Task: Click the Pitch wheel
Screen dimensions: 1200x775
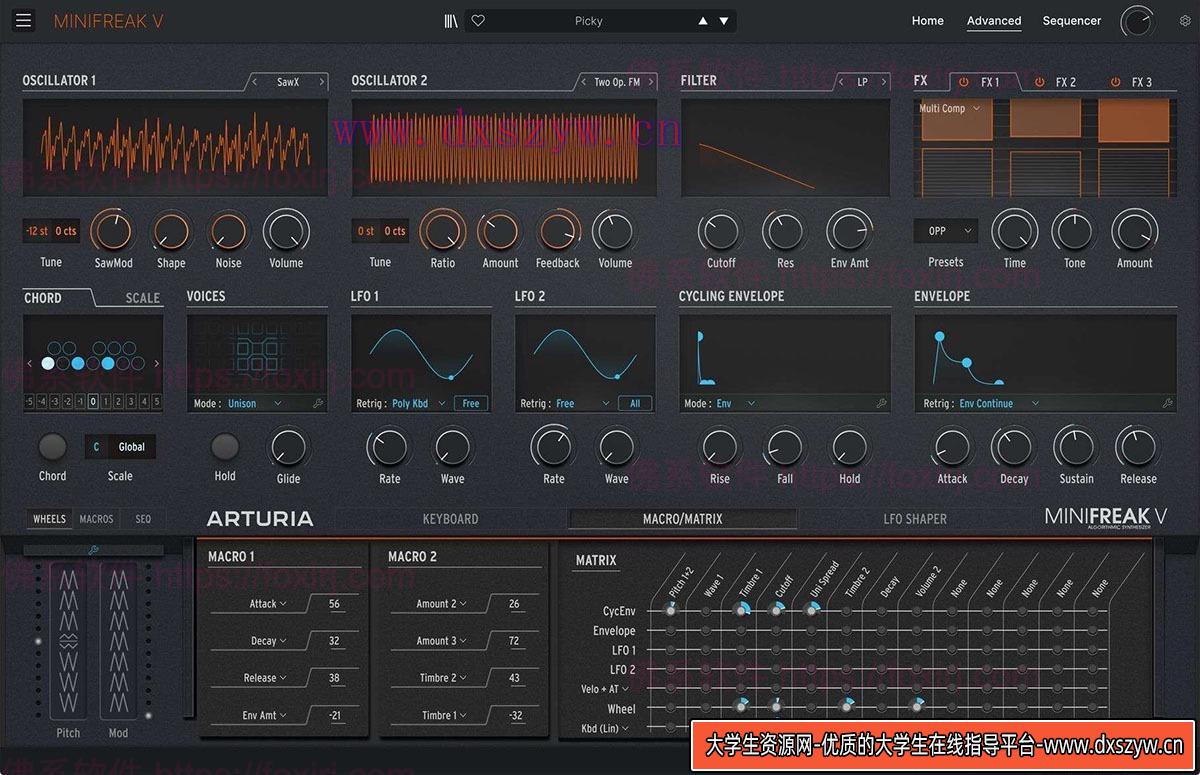Action: [68, 640]
